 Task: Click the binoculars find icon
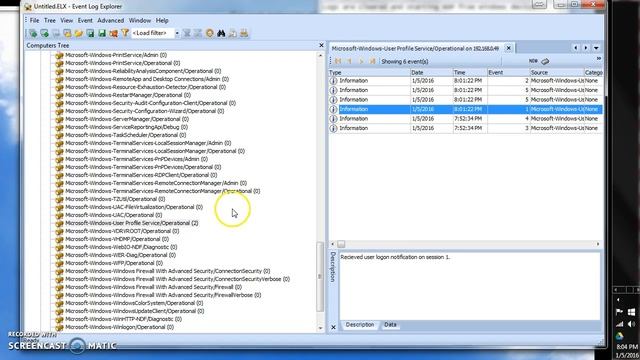click(x=221, y=33)
